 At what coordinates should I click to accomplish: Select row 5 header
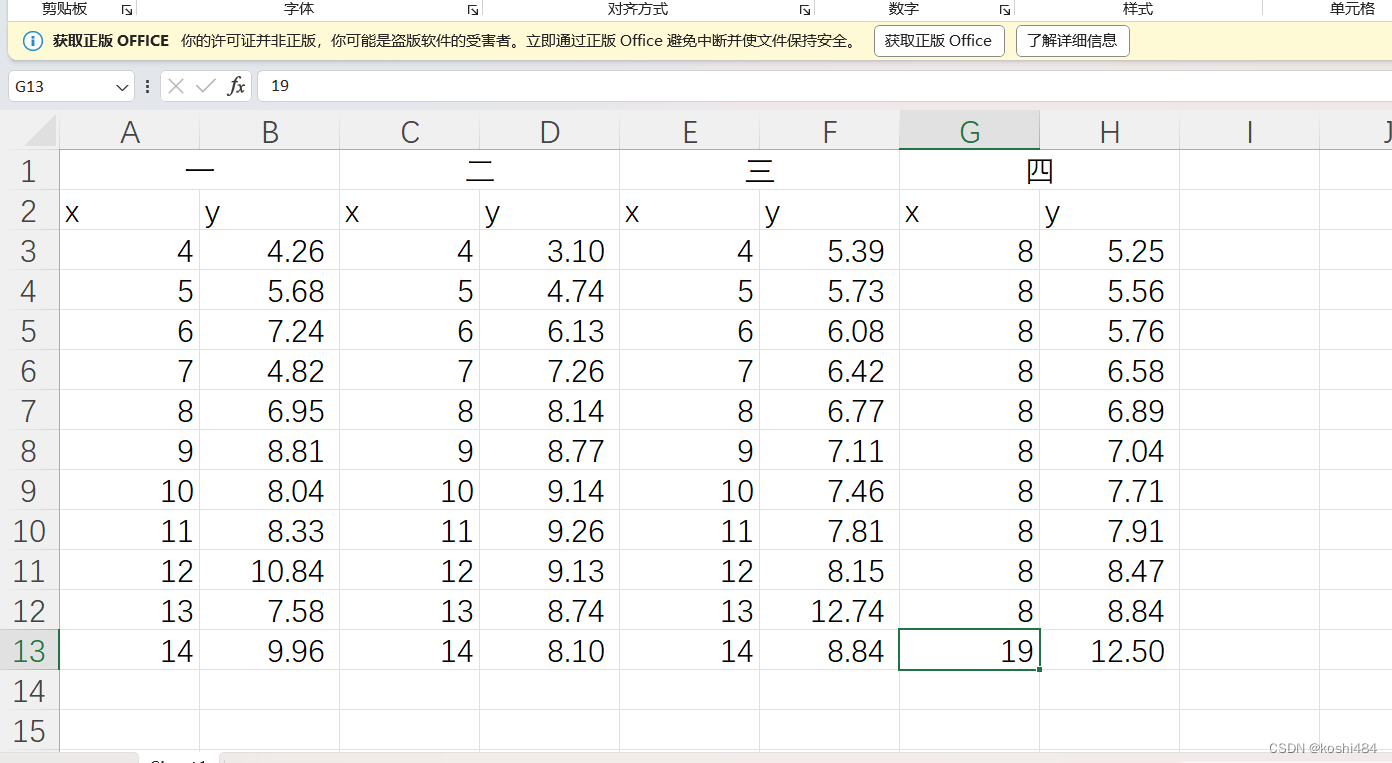pos(29,331)
